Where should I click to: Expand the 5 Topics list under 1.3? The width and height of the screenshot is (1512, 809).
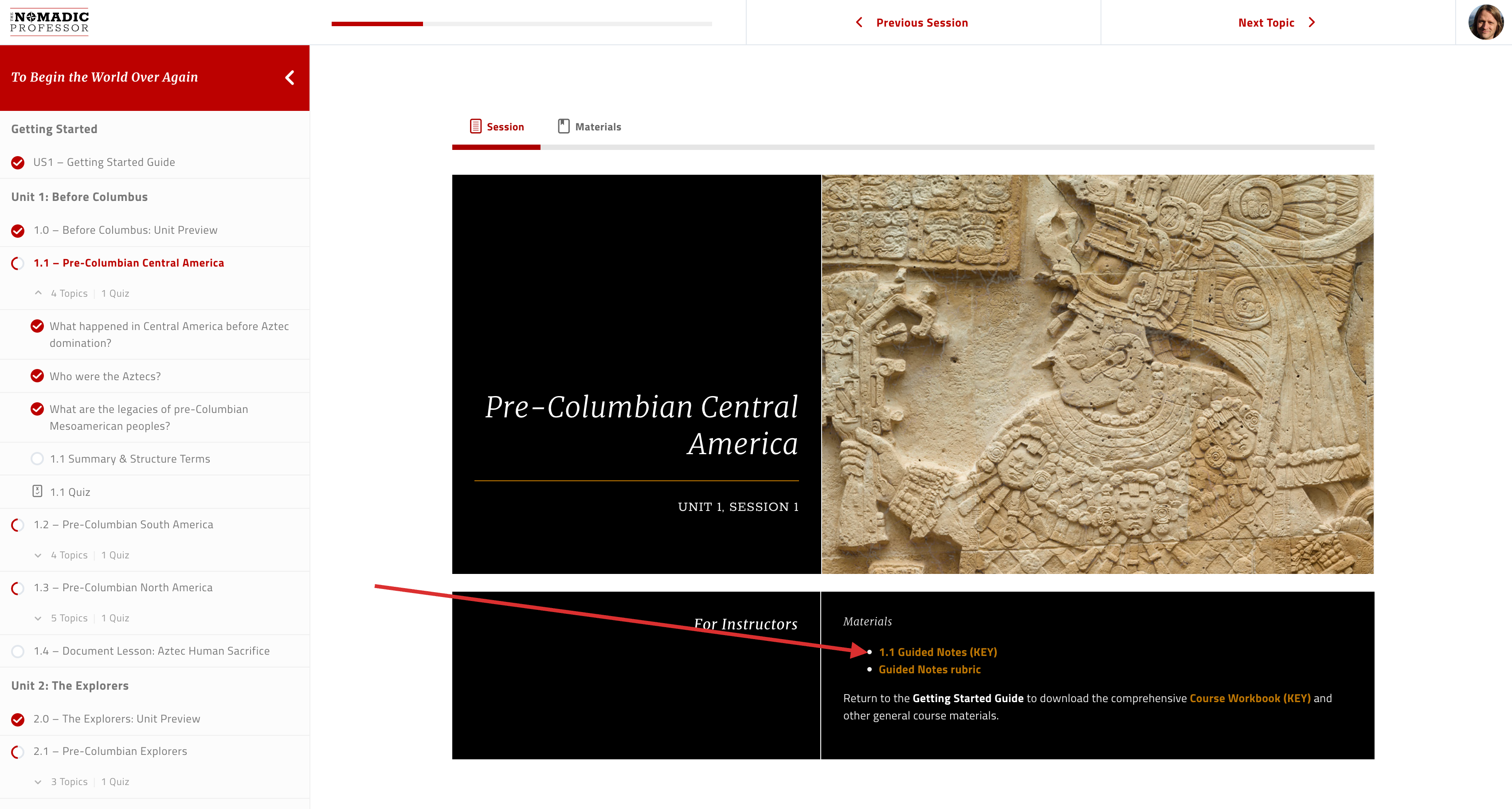(x=38, y=618)
